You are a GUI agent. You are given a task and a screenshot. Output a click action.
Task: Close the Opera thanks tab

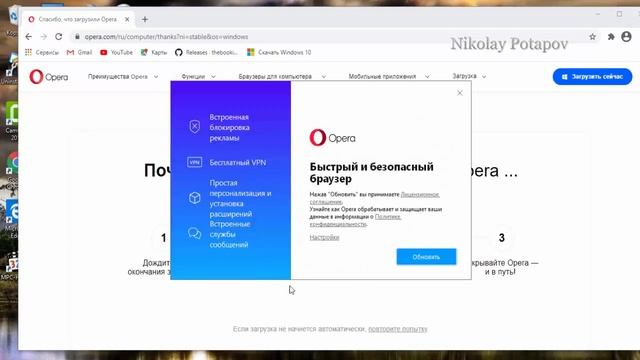127,19
